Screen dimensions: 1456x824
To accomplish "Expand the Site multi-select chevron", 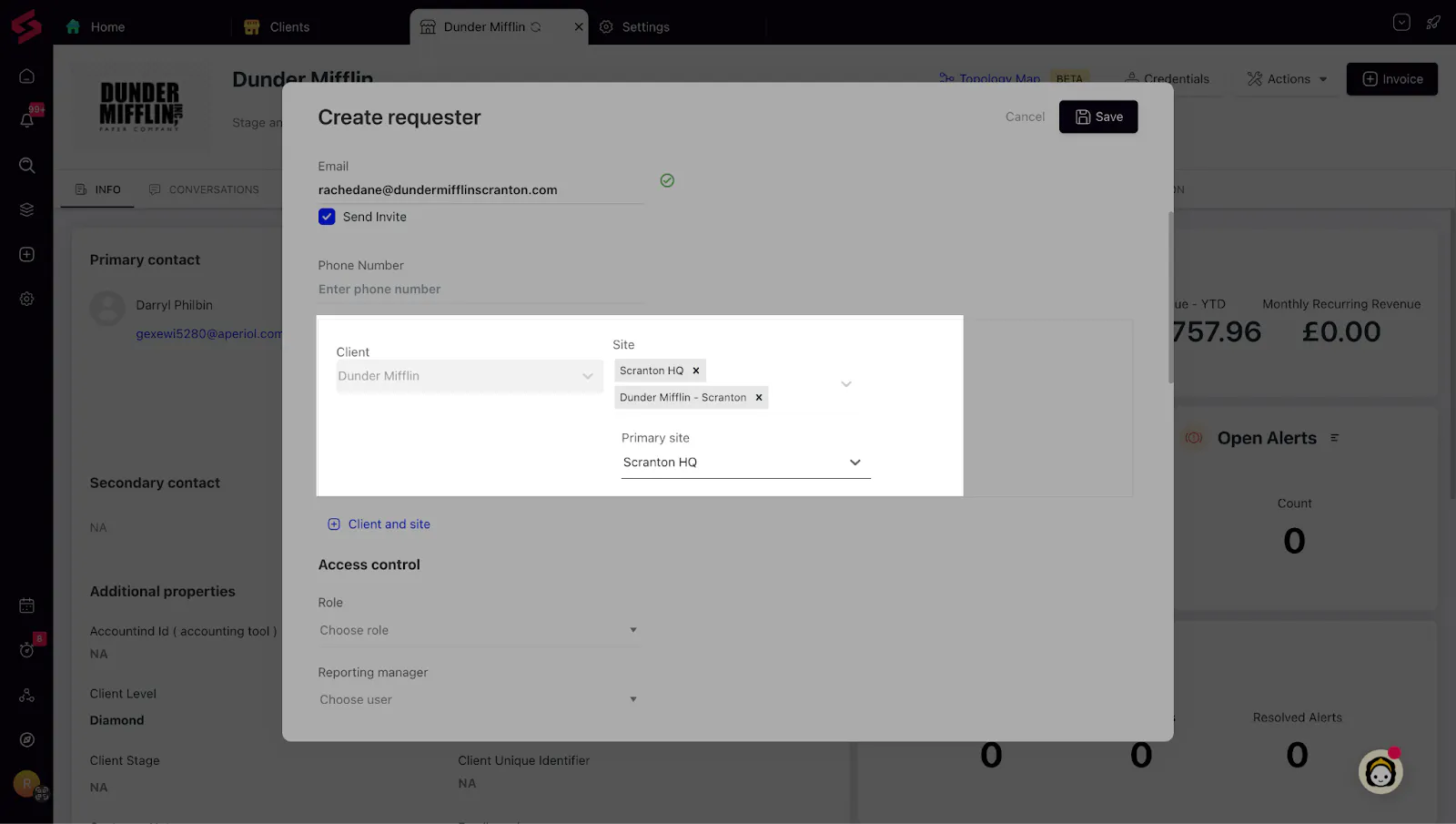I will (846, 384).
